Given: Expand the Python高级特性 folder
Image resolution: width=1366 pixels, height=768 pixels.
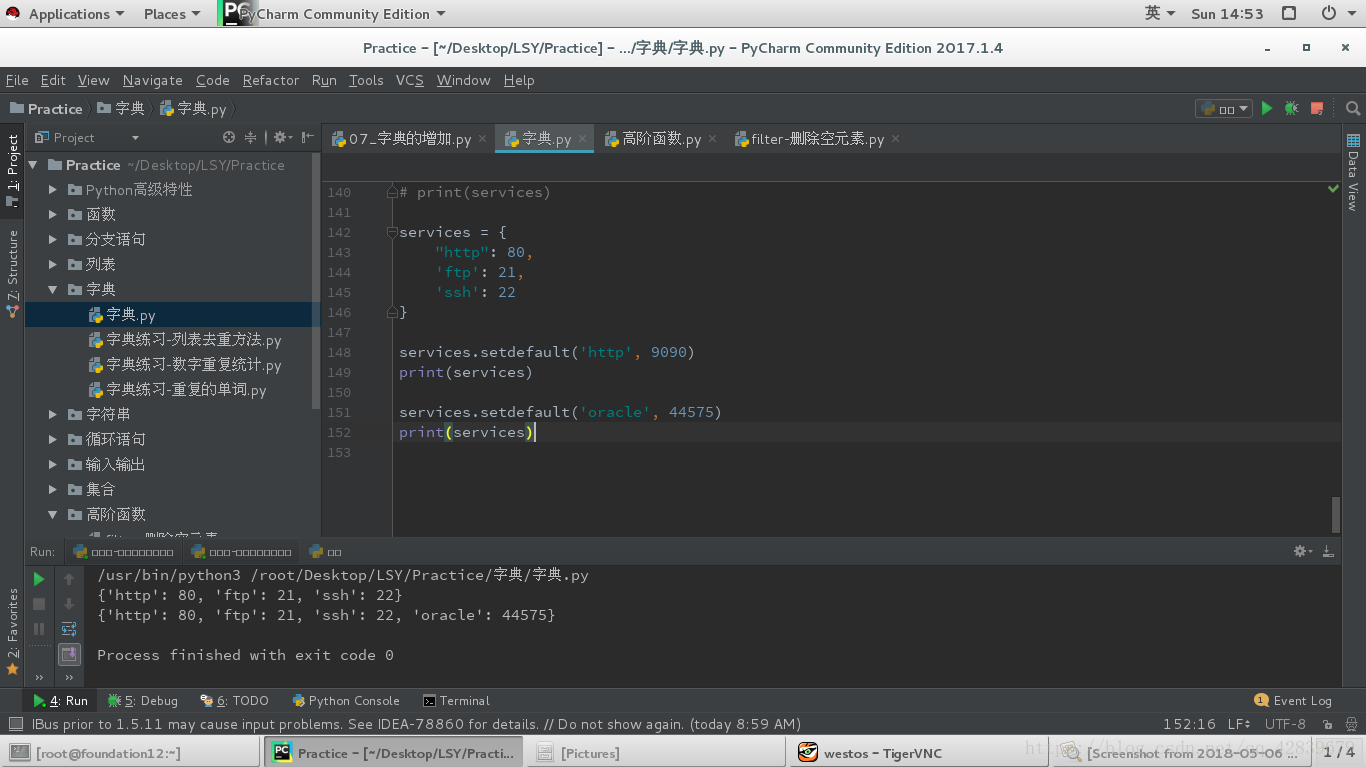Looking at the screenshot, I should 53,189.
